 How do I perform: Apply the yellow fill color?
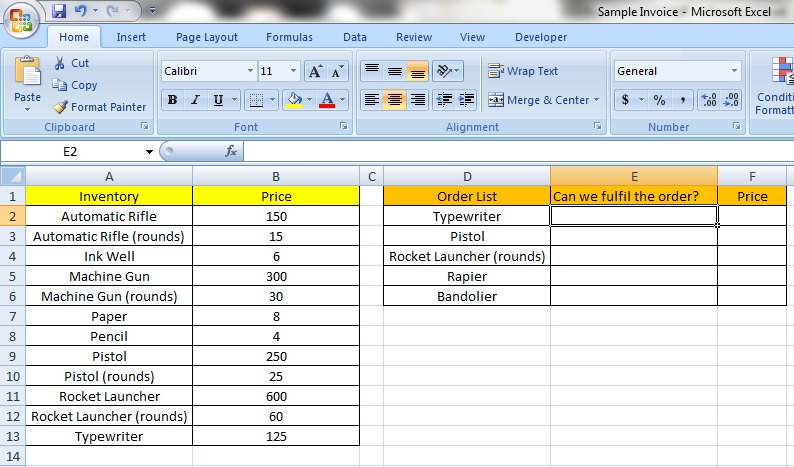293,100
